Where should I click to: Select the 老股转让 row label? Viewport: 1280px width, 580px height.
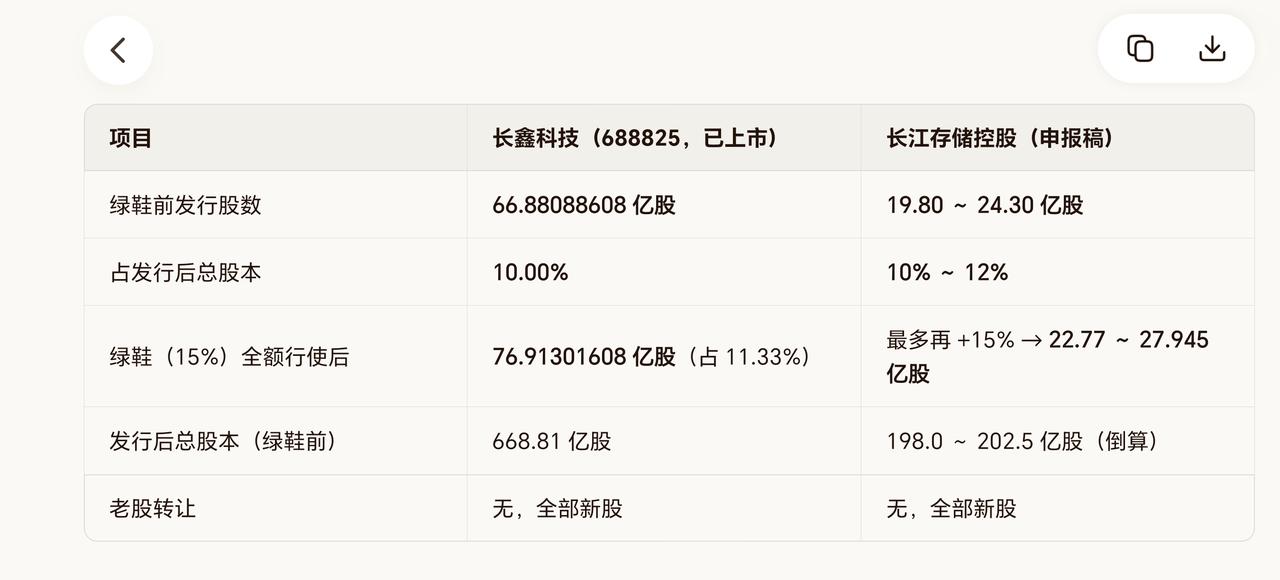tap(153, 508)
